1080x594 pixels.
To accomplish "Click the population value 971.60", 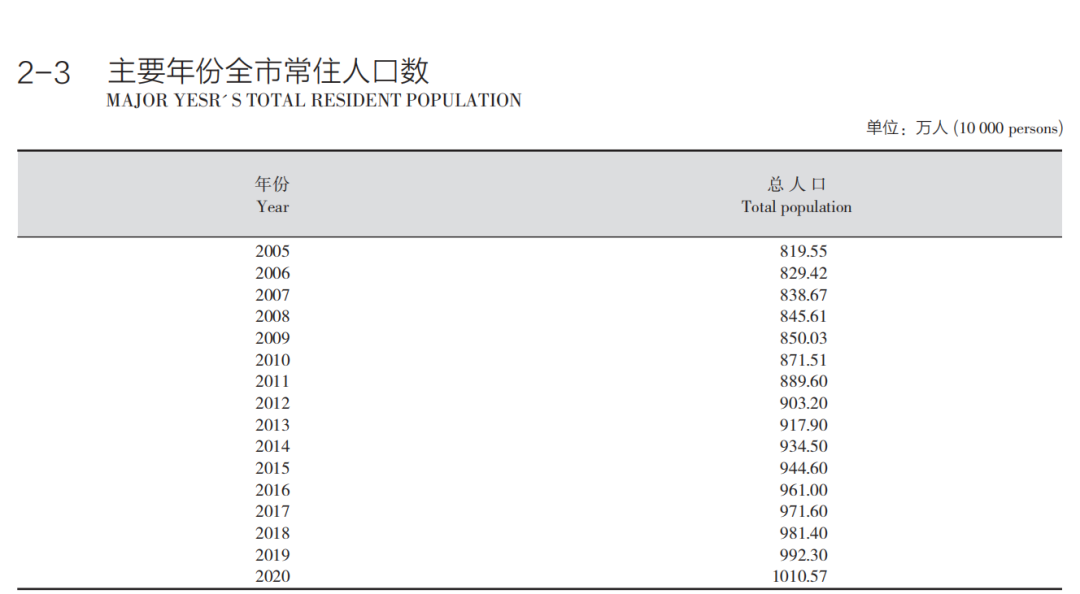I will [803, 511].
